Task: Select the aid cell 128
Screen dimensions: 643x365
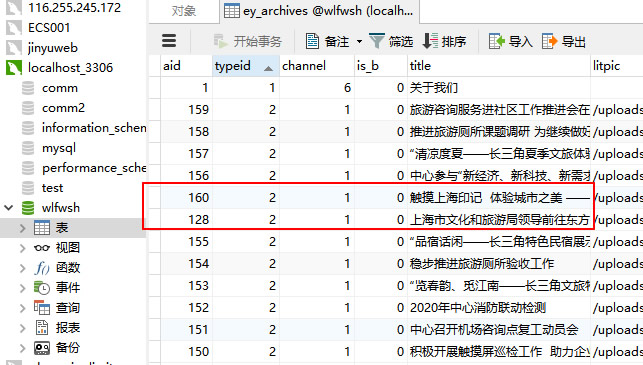Action: tap(186, 220)
